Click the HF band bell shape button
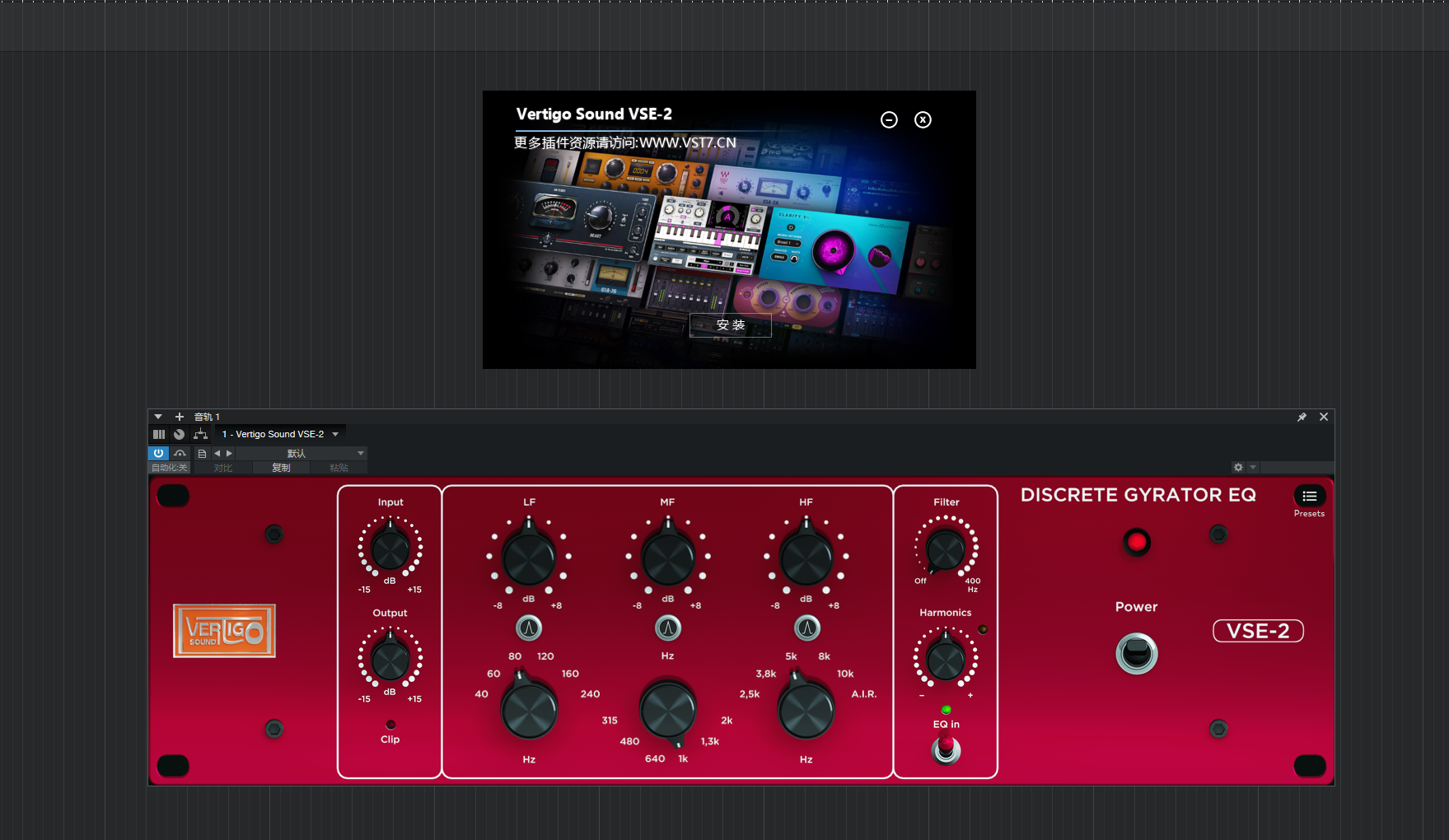1449x840 pixels. click(806, 628)
